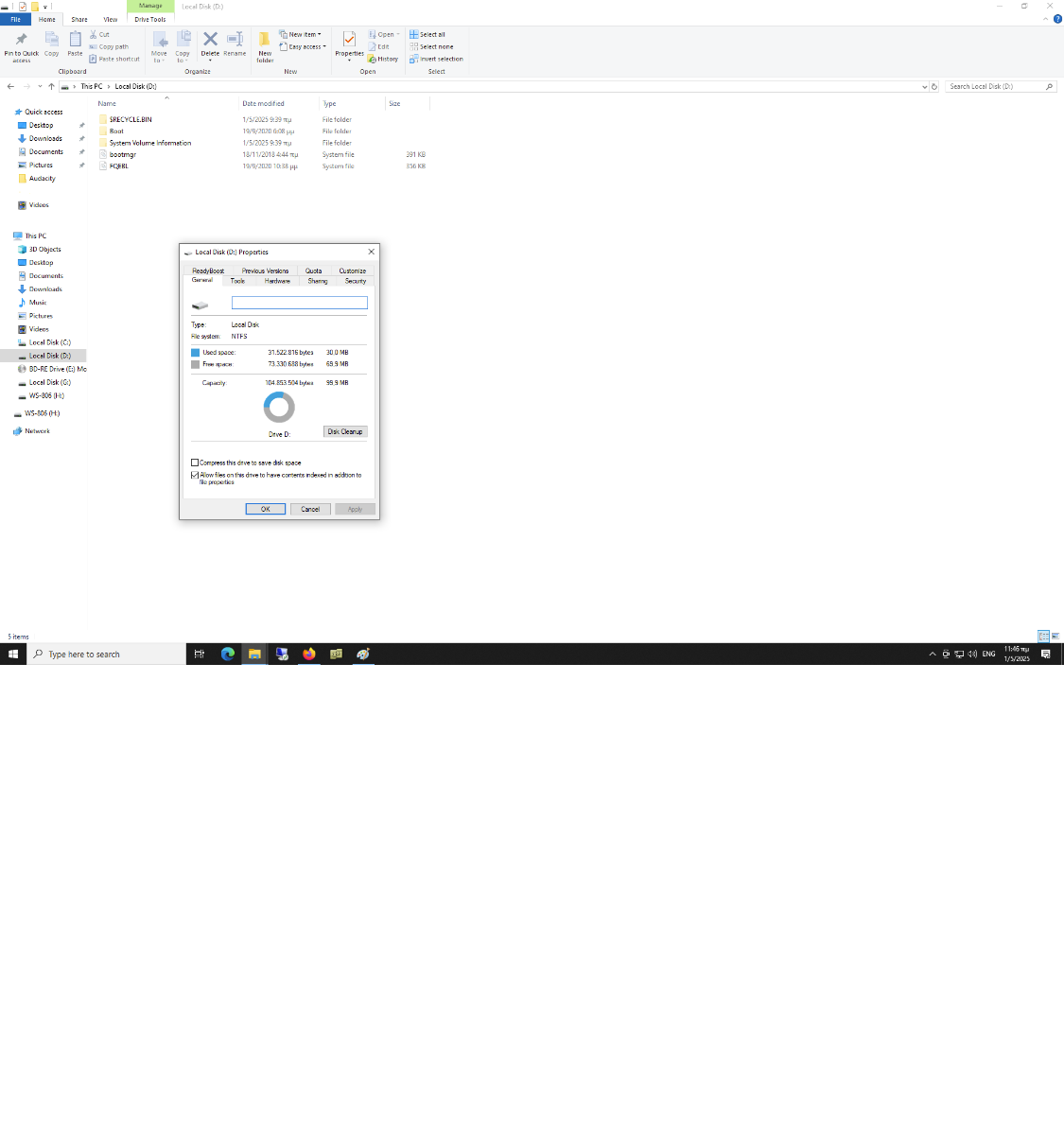
Task: Expand the Copy to dropdown
Action: tap(183, 61)
